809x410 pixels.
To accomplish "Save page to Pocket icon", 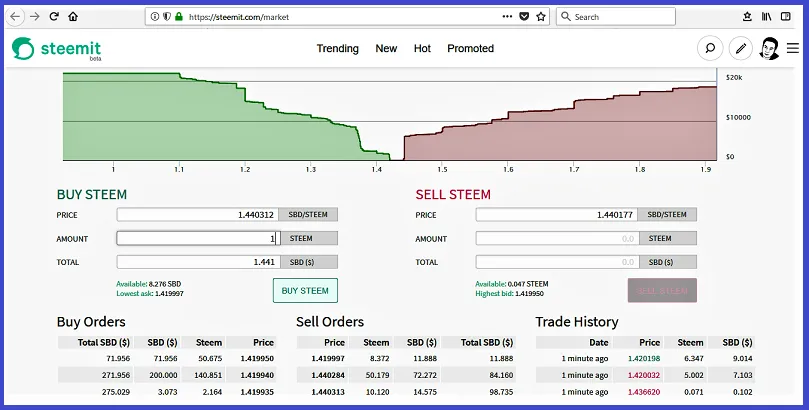I will [524, 17].
